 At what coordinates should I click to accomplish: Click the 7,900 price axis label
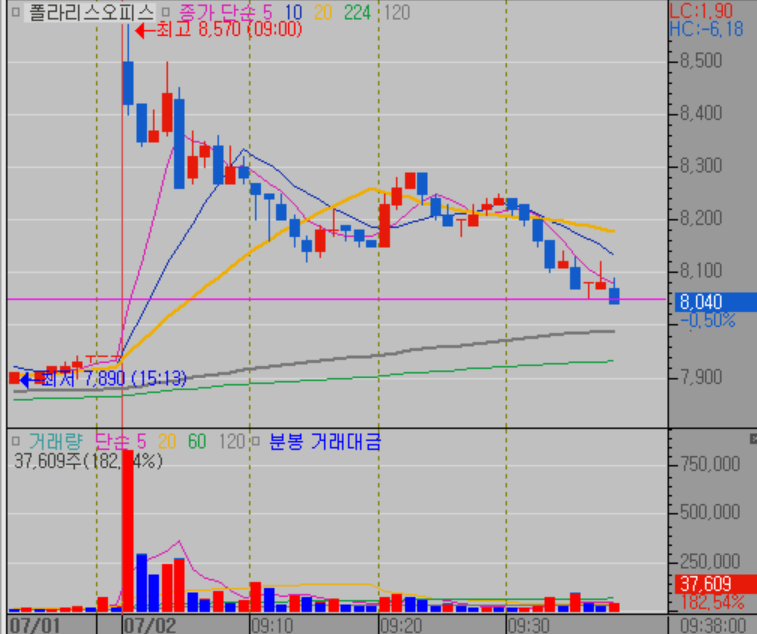click(701, 376)
